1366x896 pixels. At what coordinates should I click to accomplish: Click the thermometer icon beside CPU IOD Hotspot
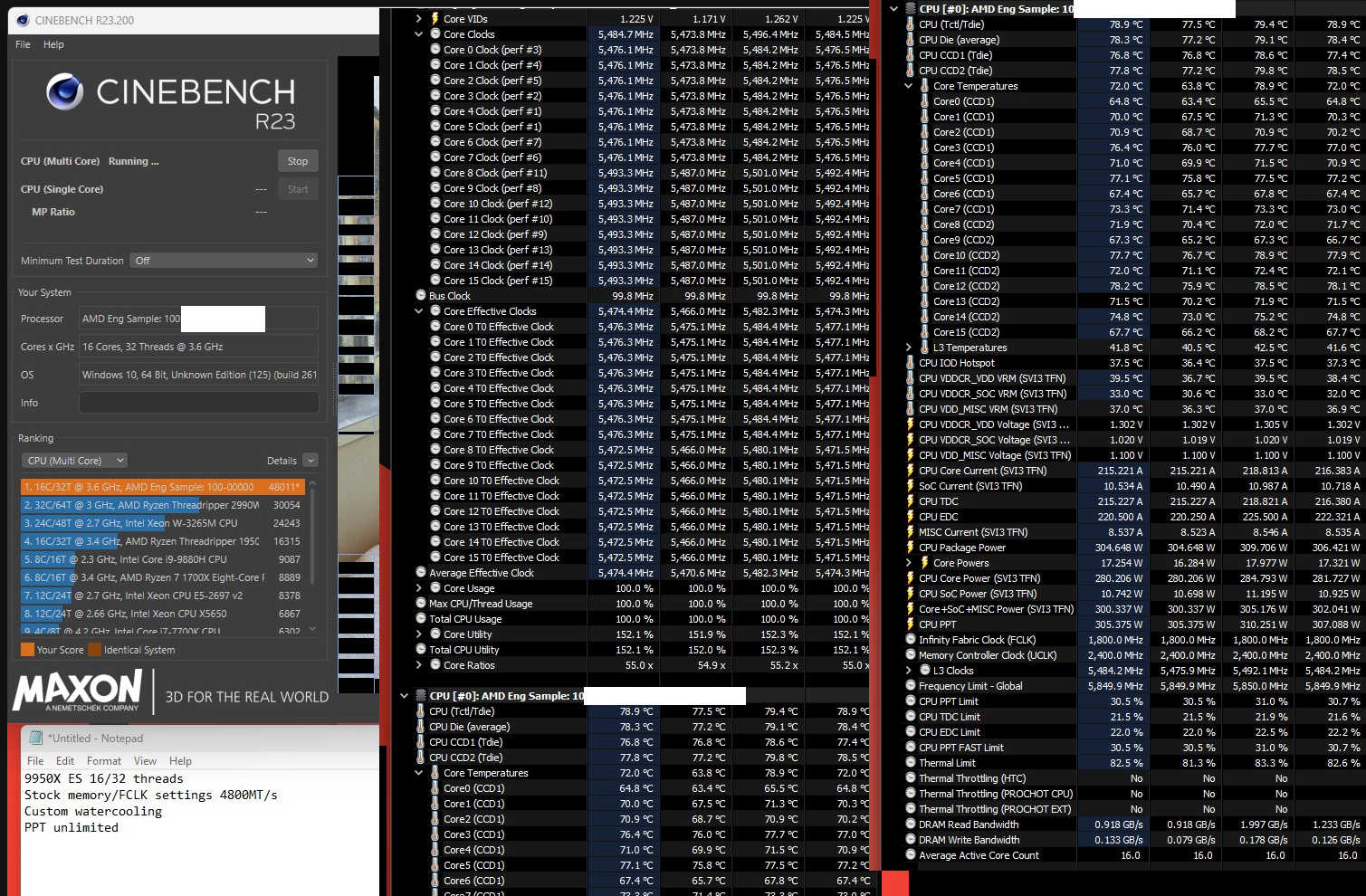click(x=910, y=363)
